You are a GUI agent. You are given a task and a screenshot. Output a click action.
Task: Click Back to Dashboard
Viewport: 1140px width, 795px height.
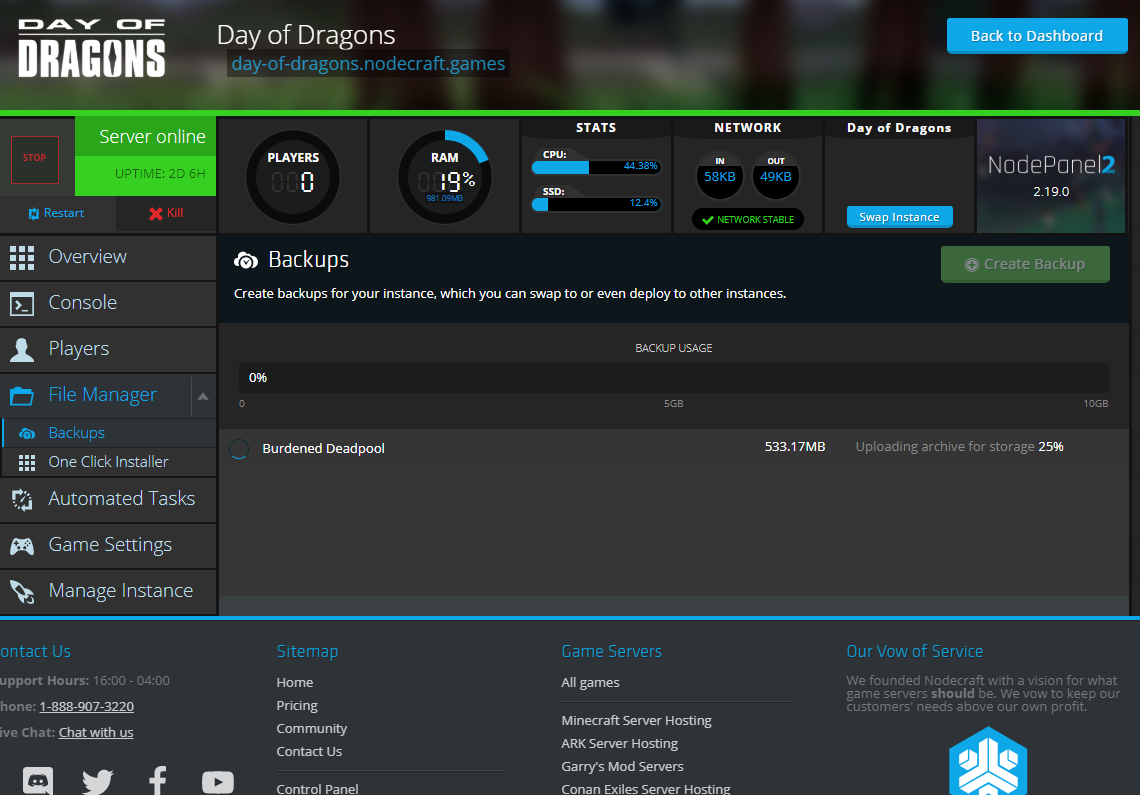tap(1036, 35)
